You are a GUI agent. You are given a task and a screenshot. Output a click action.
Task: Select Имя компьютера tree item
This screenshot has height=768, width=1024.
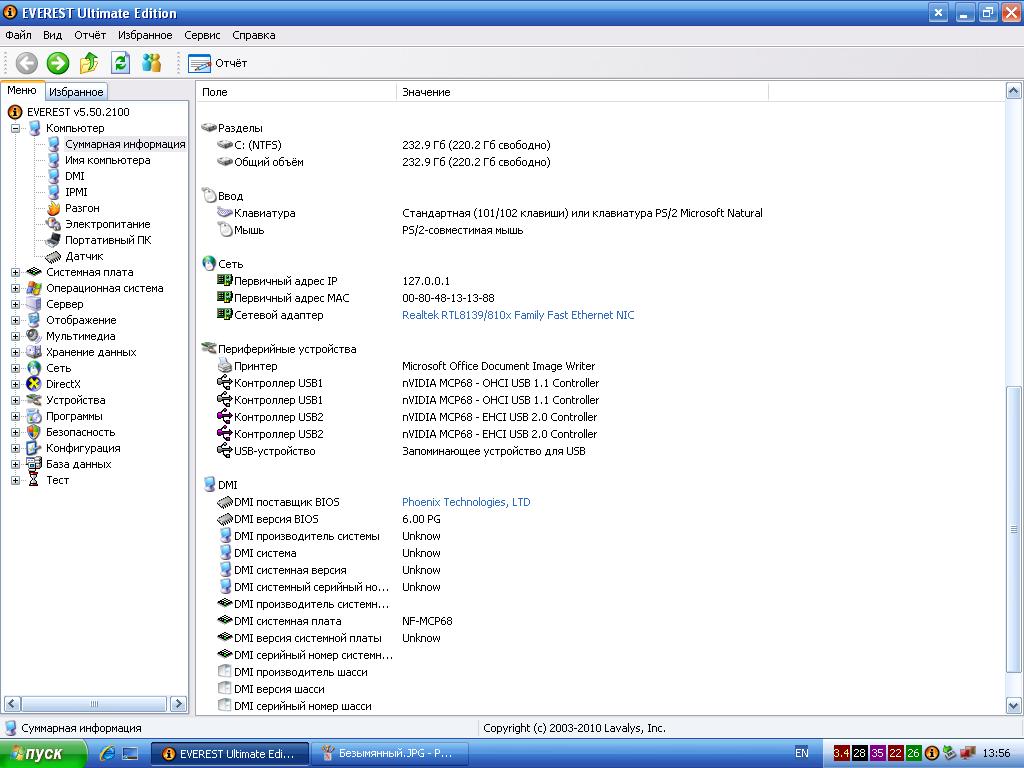(108, 160)
